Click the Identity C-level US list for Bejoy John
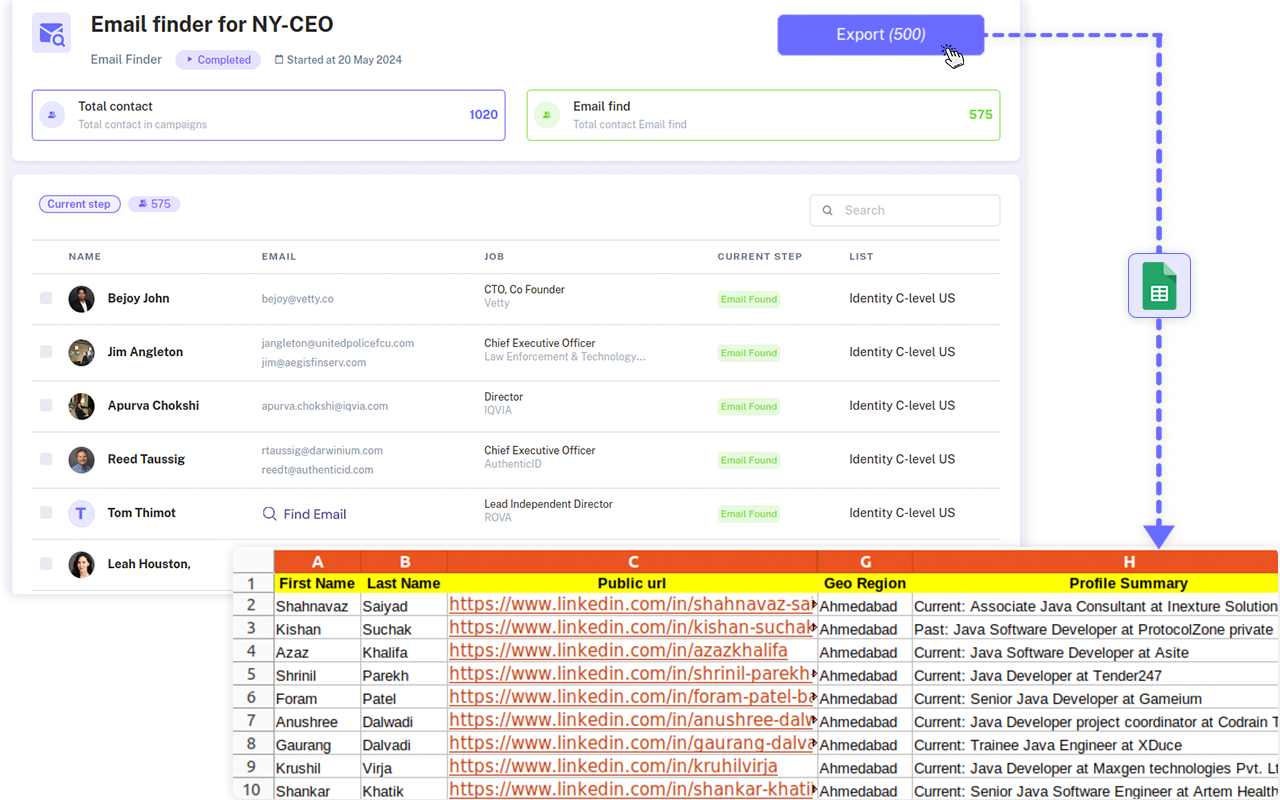This screenshot has height=800, width=1280. (902, 298)
